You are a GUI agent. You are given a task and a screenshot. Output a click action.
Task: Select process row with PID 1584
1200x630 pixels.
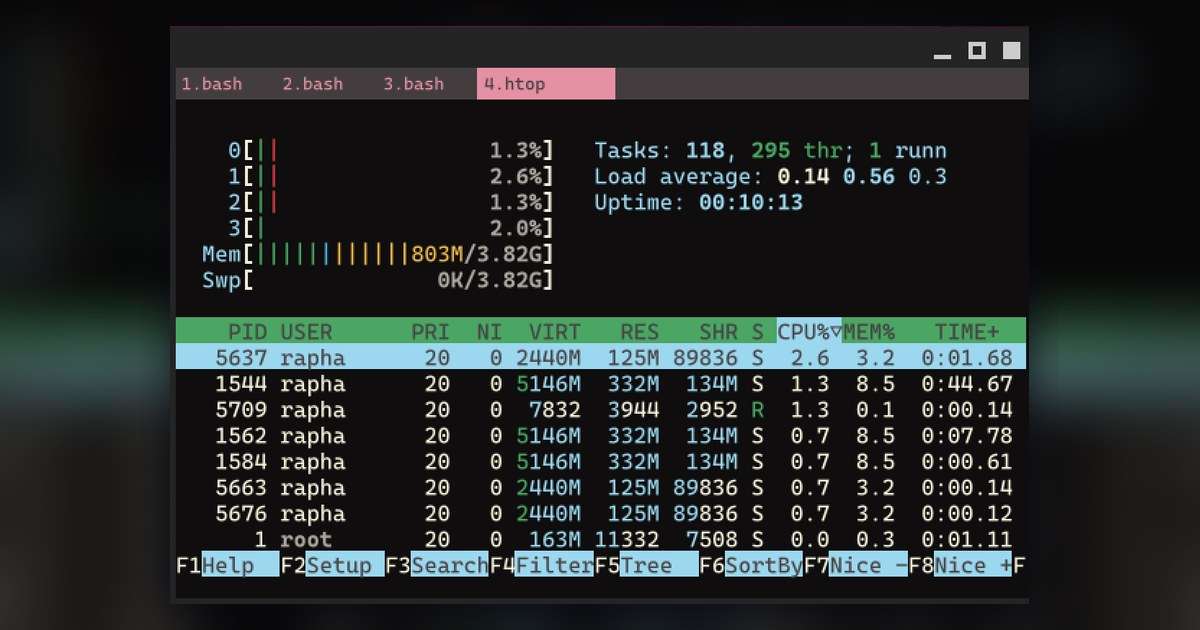[601, 462]
